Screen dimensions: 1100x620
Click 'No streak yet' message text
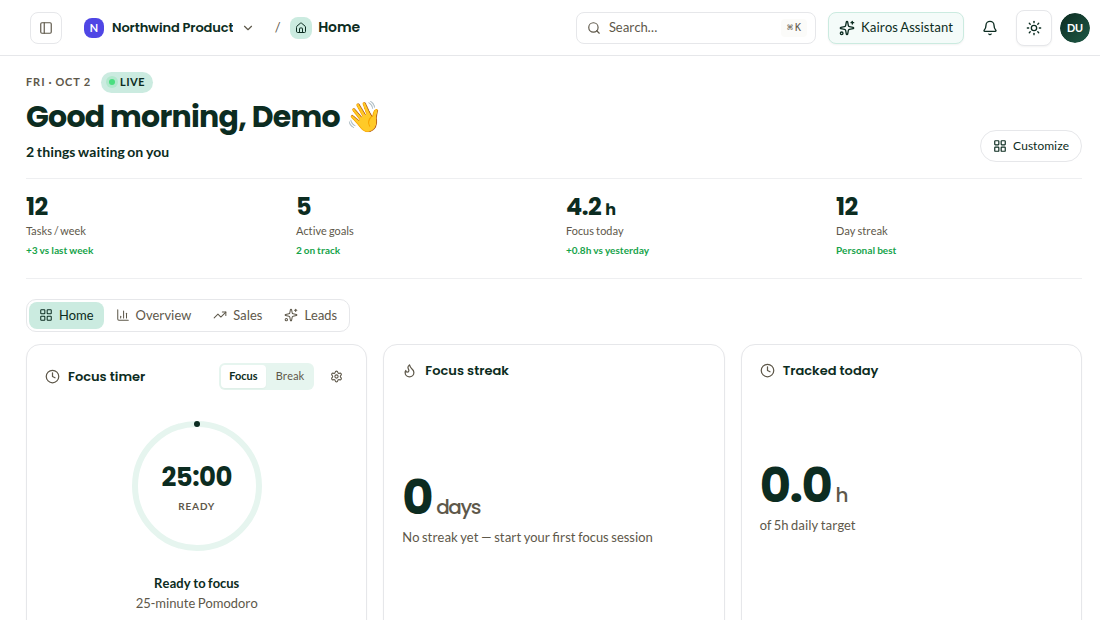(528, 537)
